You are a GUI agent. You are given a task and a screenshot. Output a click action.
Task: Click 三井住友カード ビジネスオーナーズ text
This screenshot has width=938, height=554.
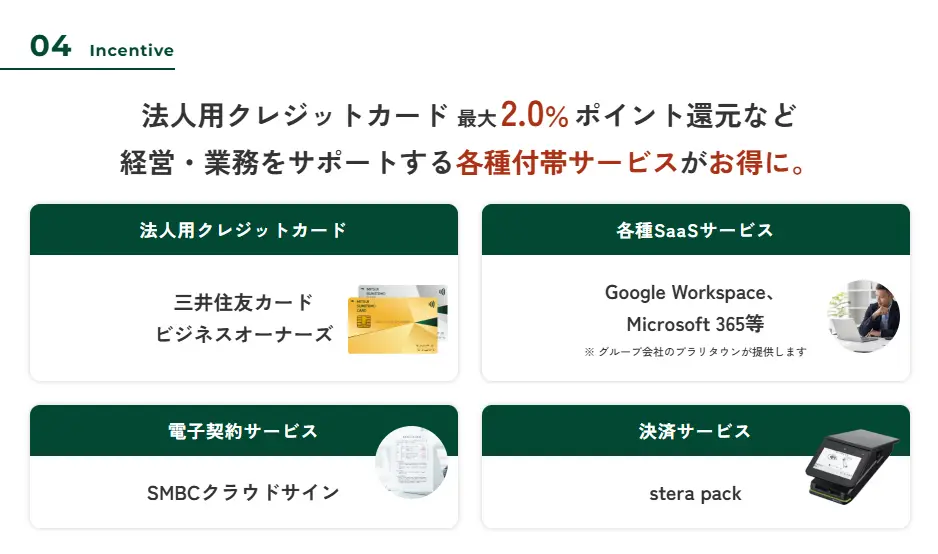pos(243,318)
